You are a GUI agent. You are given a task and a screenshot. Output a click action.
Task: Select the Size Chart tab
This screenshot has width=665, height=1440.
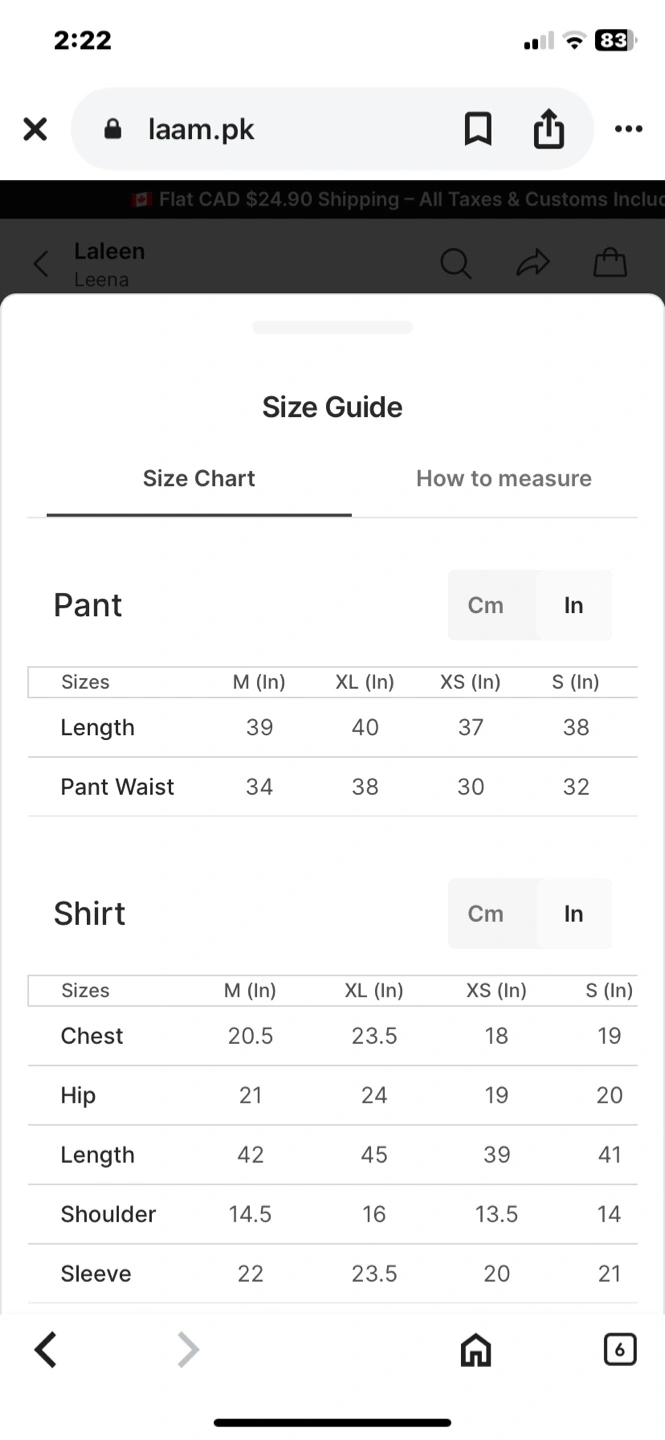coord(199,478)
